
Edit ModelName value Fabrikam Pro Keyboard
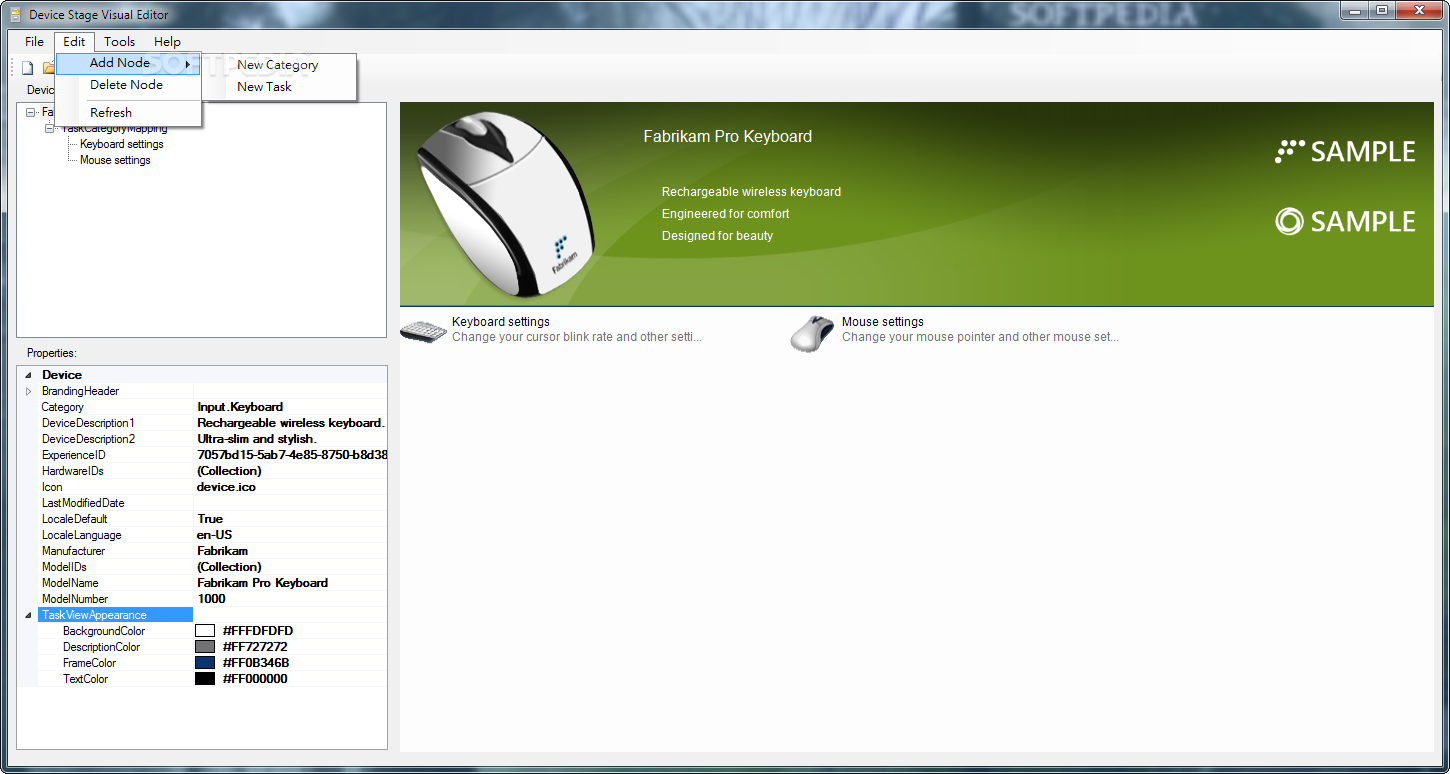tap(291, 583)
